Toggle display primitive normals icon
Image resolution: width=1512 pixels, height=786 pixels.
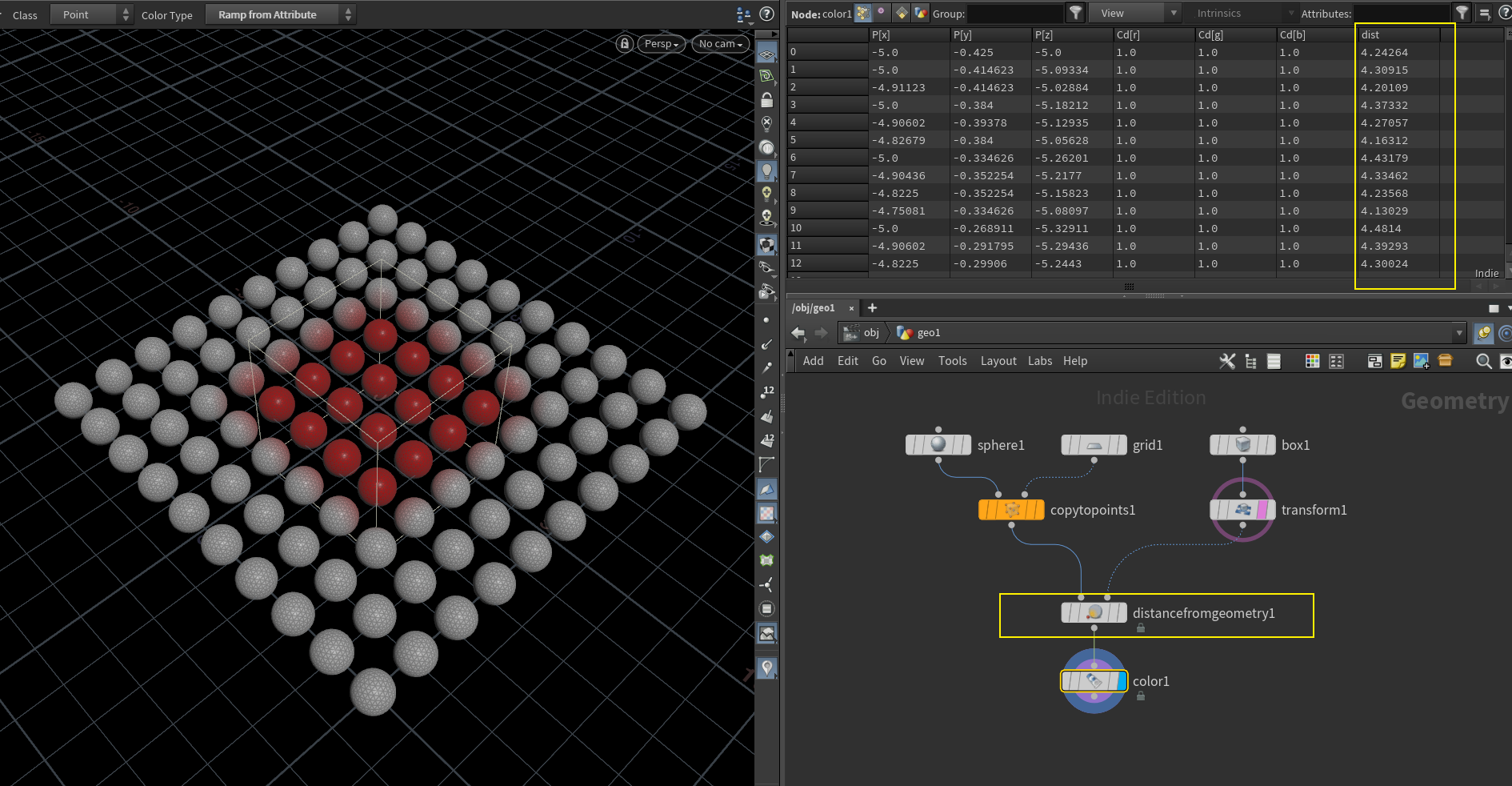pos(766,416)
